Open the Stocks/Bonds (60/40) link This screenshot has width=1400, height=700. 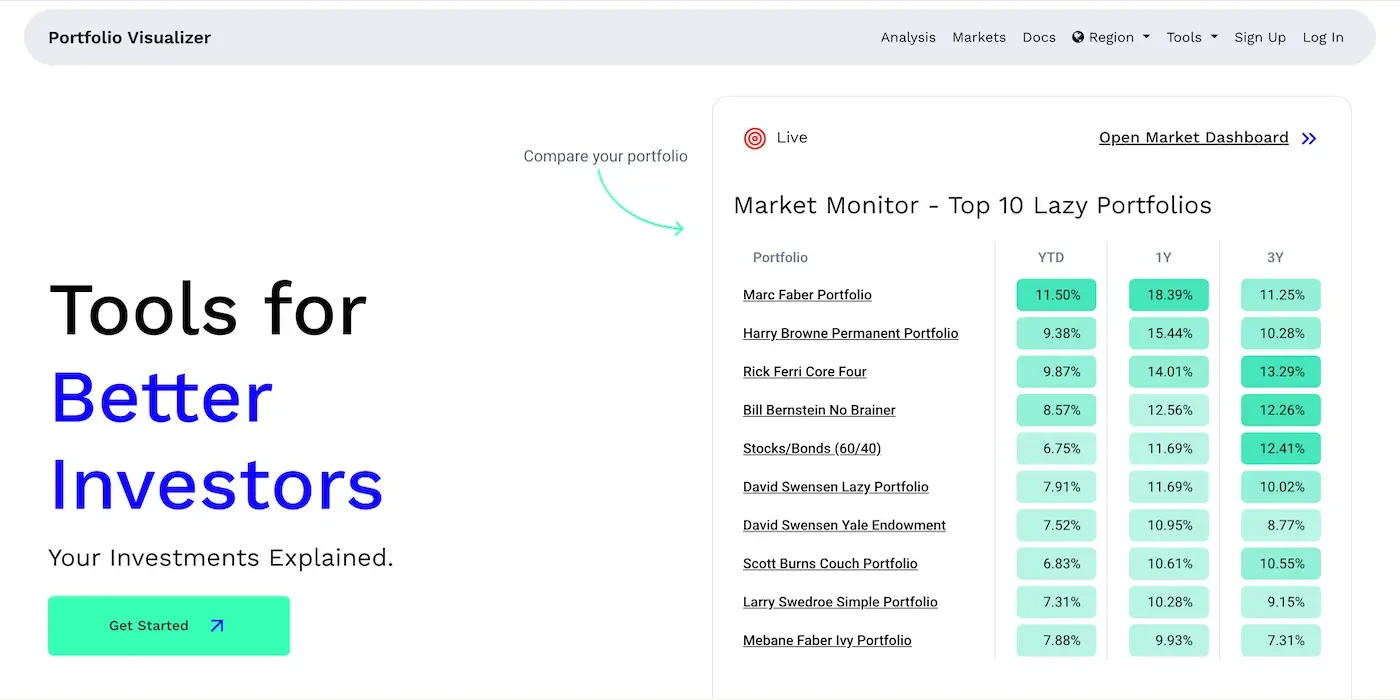click(812, 449)
